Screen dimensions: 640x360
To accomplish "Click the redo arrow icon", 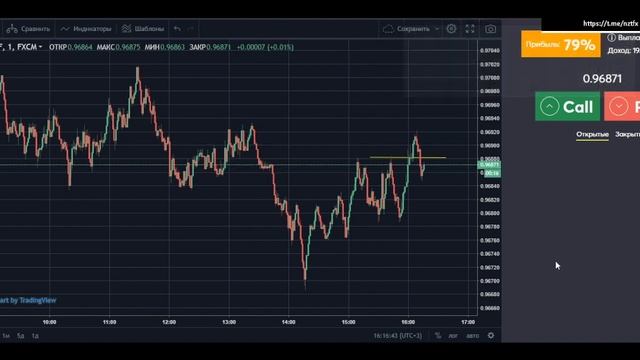I will coord(190,29).
